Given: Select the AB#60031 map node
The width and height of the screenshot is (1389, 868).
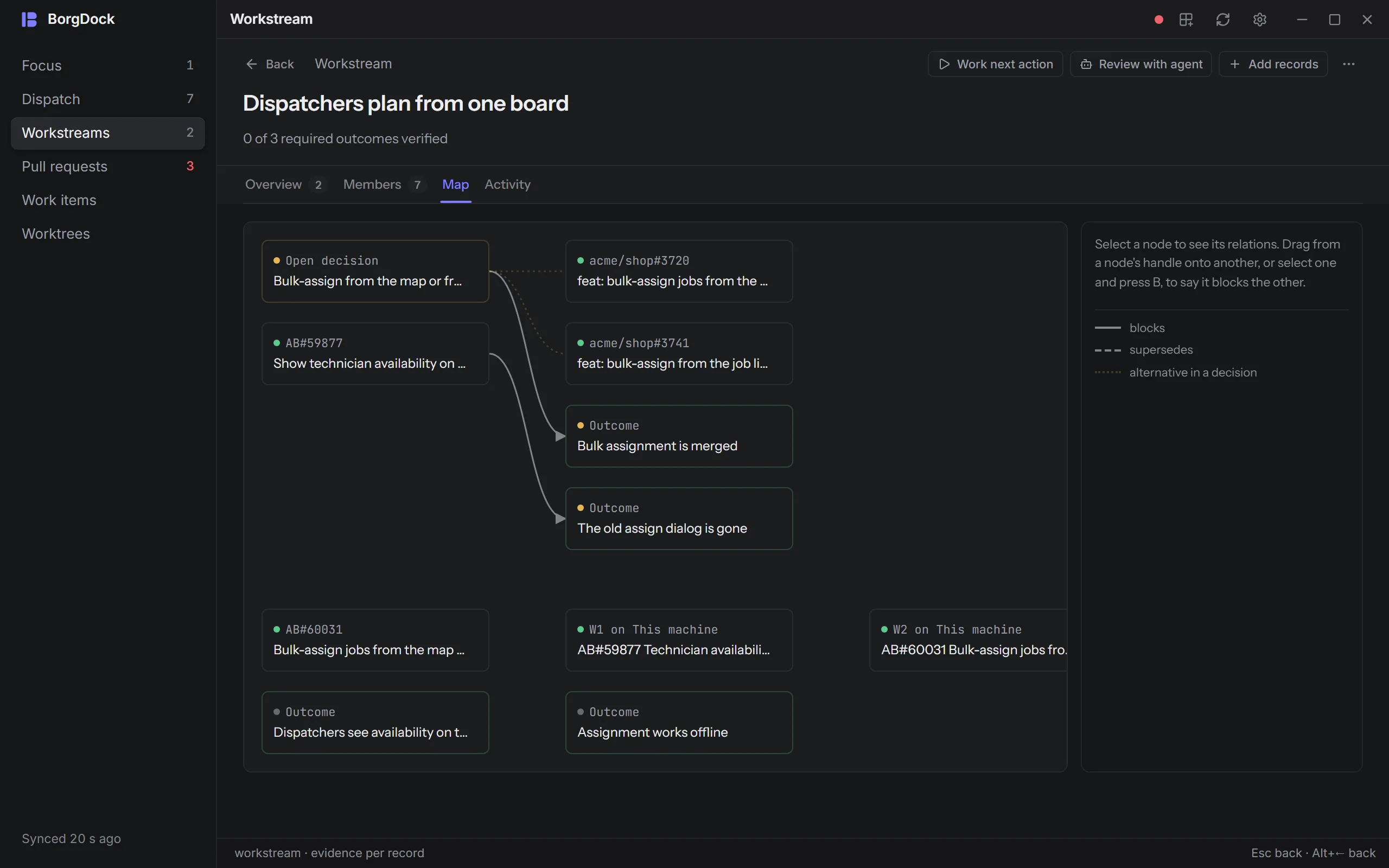Looking at the screenshot, I should point(375,641).
